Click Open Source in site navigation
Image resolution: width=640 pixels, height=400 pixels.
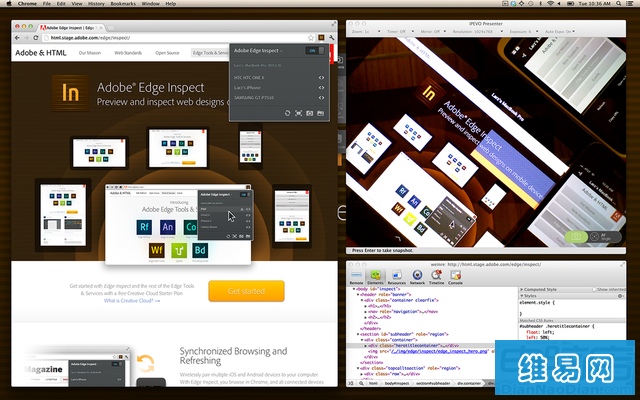pyautogui.click(x=167, y=53)
